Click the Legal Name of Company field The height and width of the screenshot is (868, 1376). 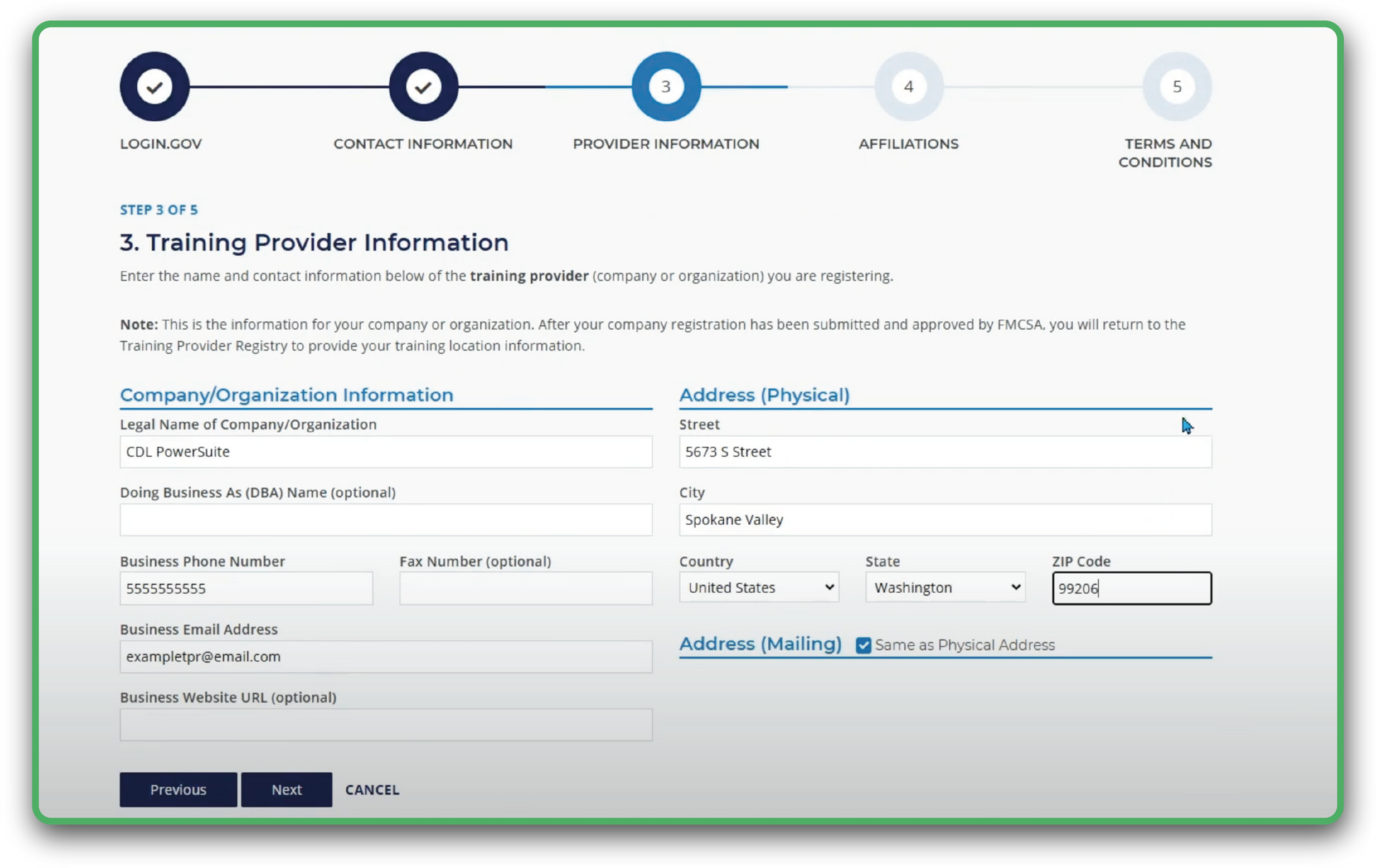coord(386,452)
